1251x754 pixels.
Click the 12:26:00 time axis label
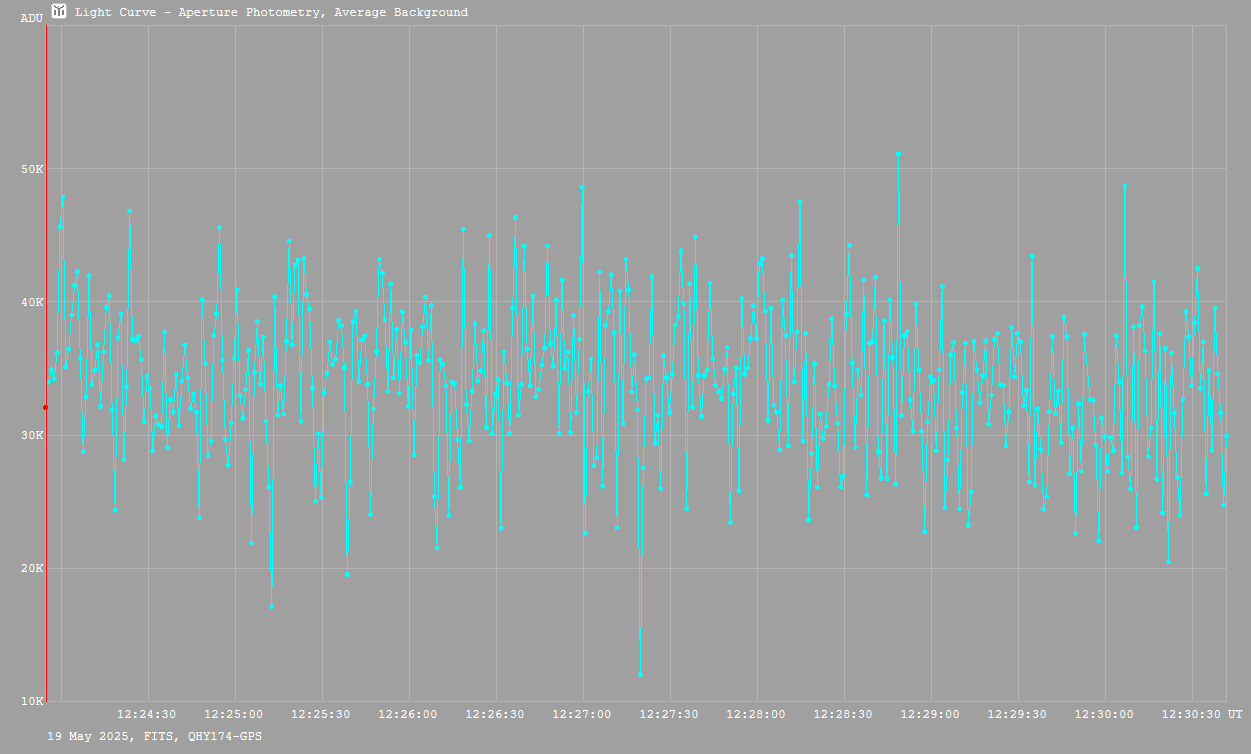pyautogui.click(x=408, y=714)
